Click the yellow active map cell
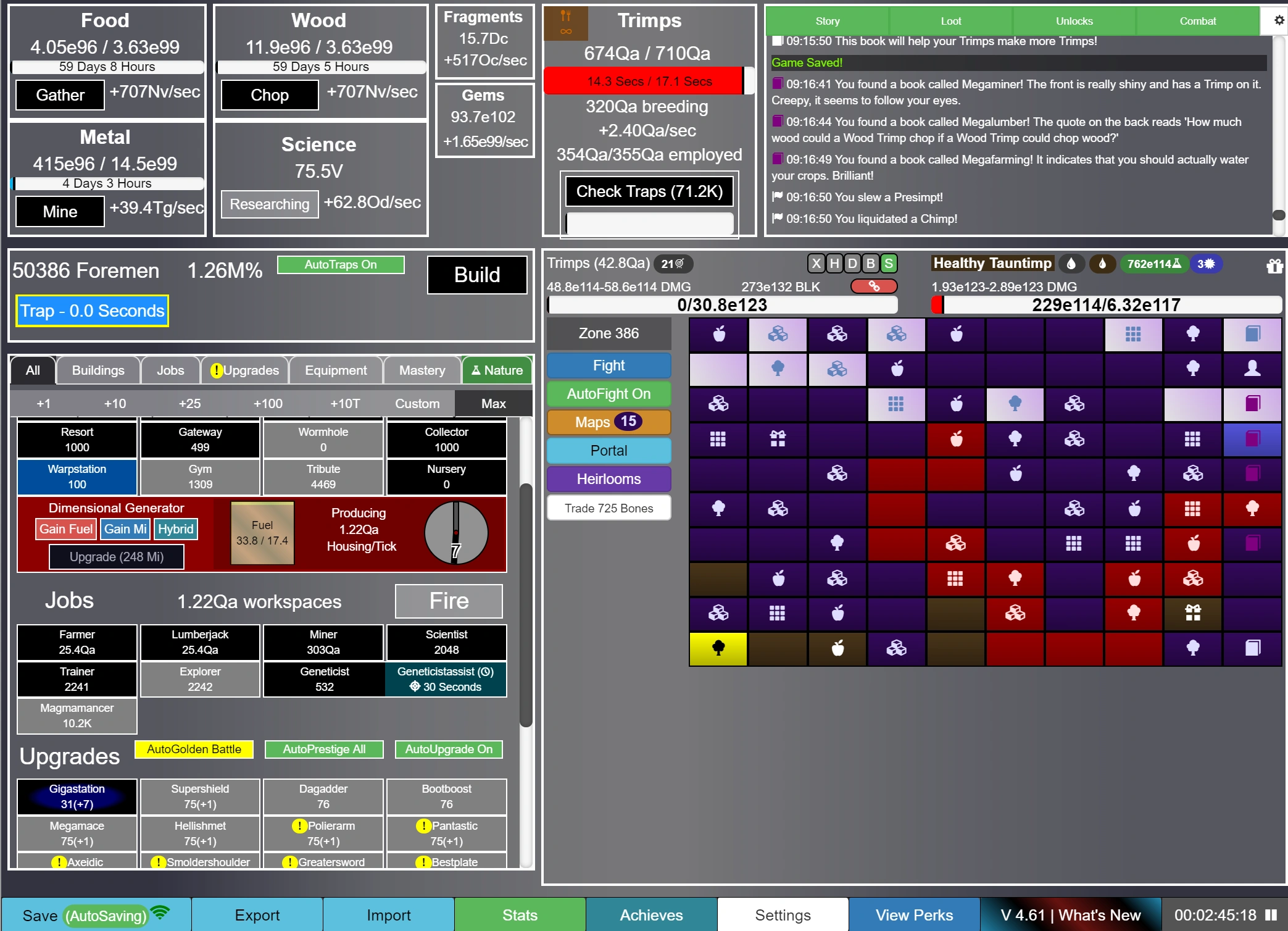The image size is (1288, 931). pos(718,648)
